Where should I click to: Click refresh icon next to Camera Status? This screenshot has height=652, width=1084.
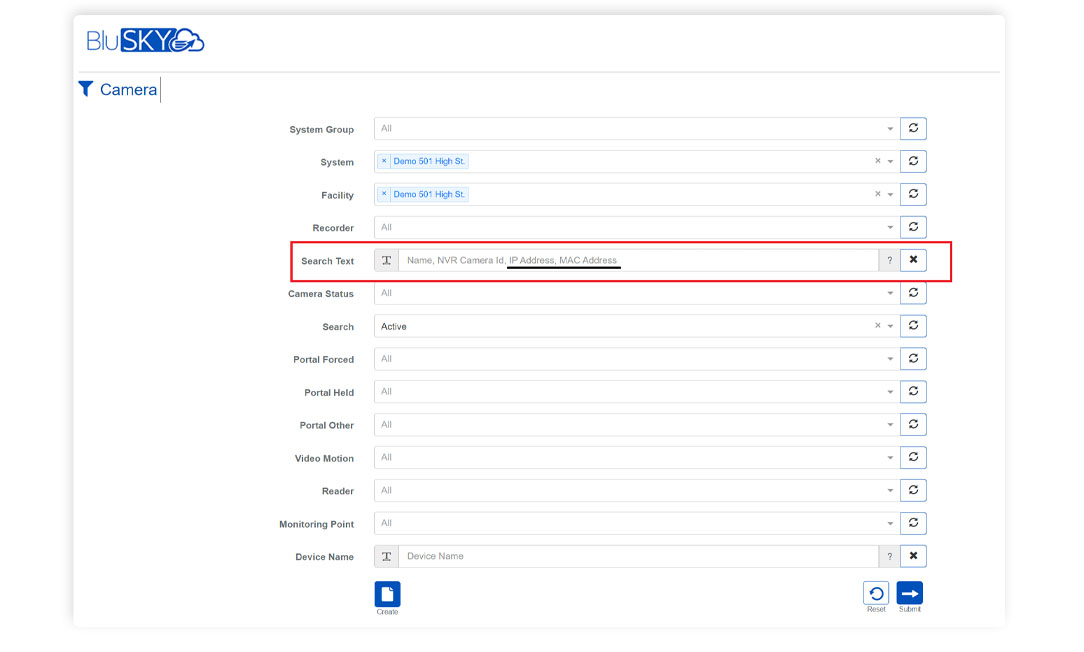pos(913,293)
